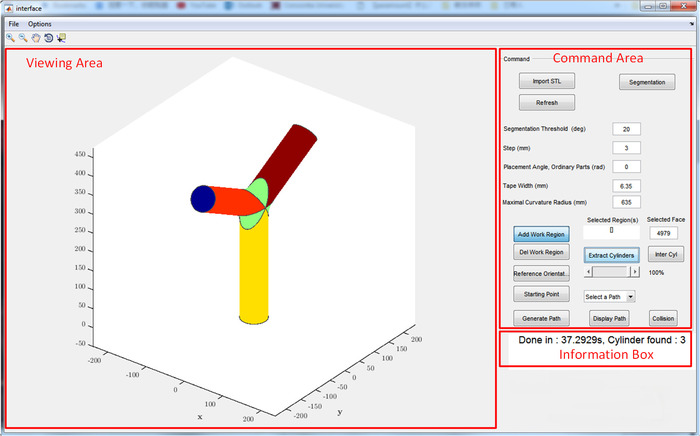Open the File menu
Image resolution: width=700 pixels, height=436 pixels.
coord(14,23)
